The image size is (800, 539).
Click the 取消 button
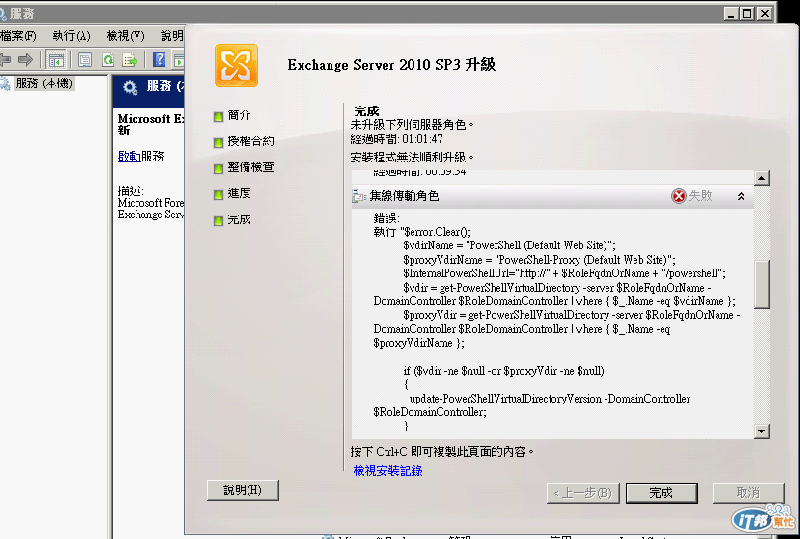(748, 493)
